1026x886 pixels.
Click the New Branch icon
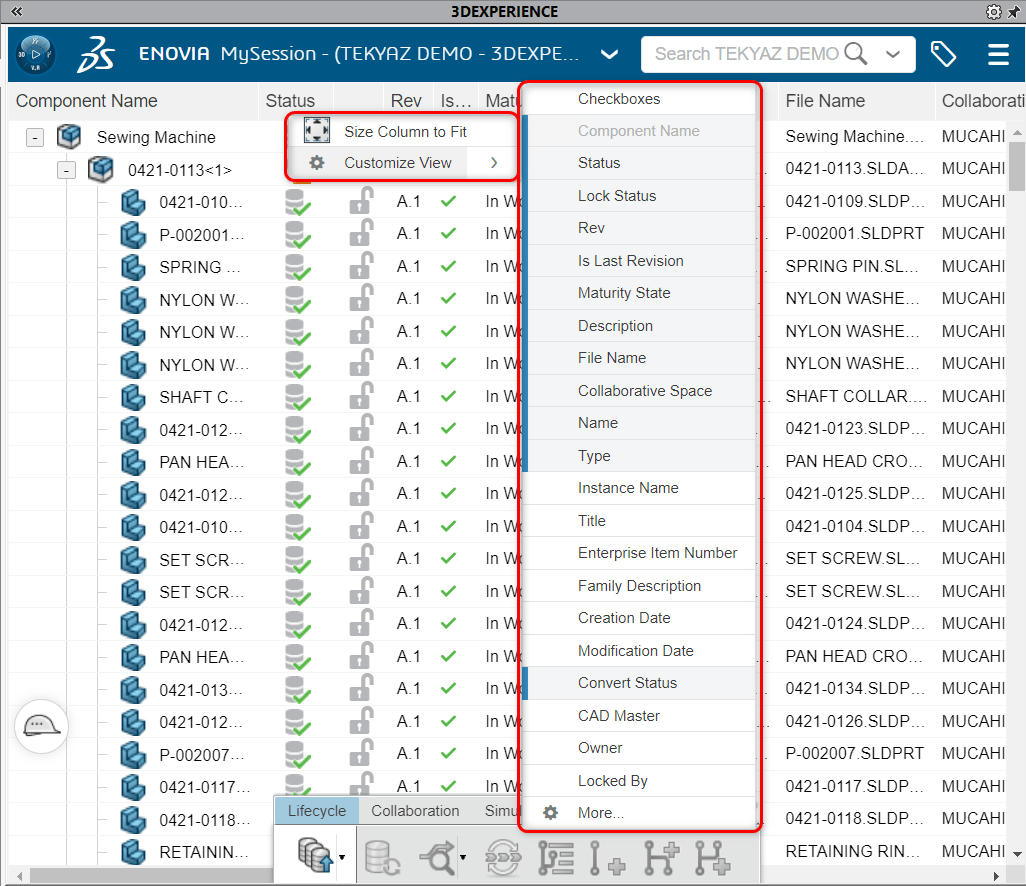coord(661,857)
